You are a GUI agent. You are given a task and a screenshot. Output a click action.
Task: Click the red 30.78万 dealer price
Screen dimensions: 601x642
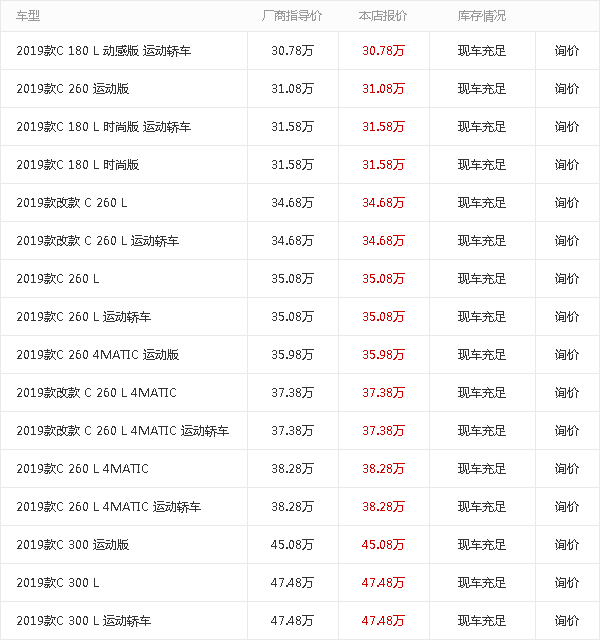[x=384, y=51]
